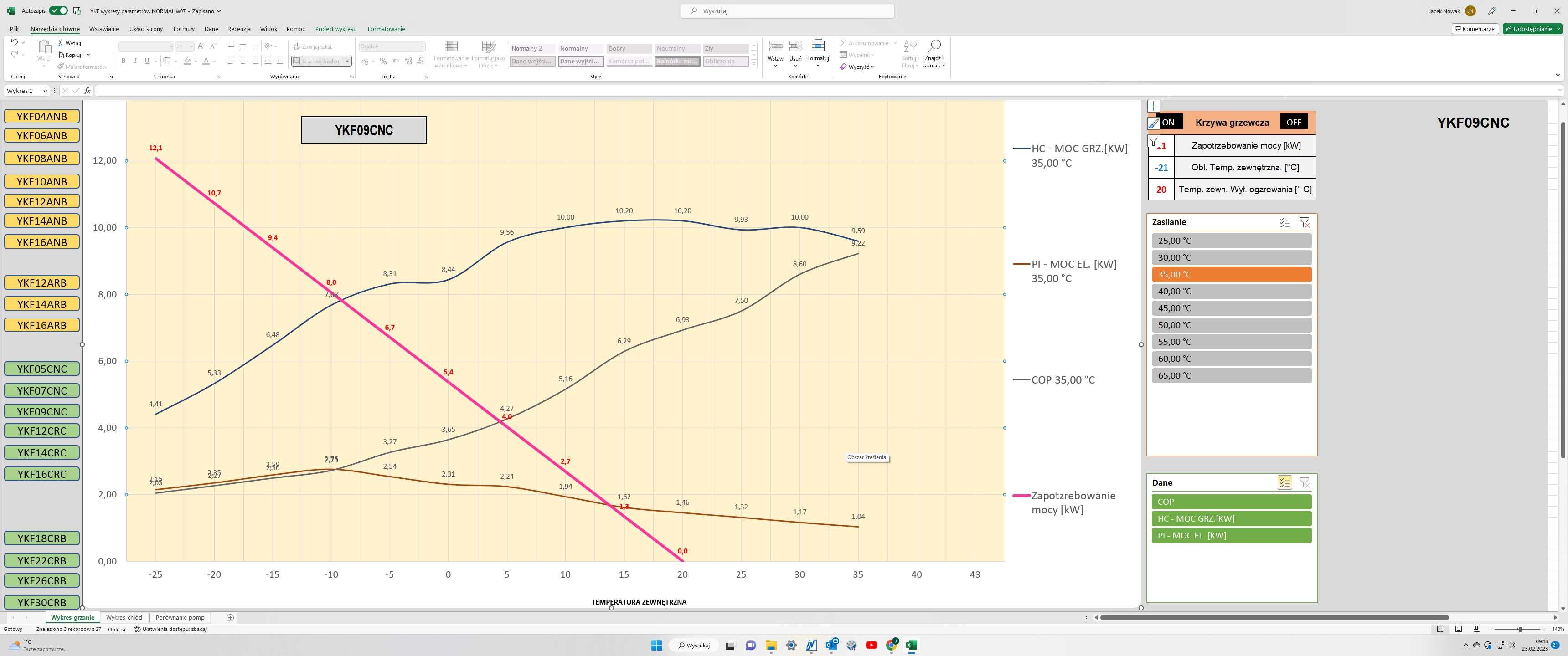Click the chart elements plus icon

[x=1154, y=106]
